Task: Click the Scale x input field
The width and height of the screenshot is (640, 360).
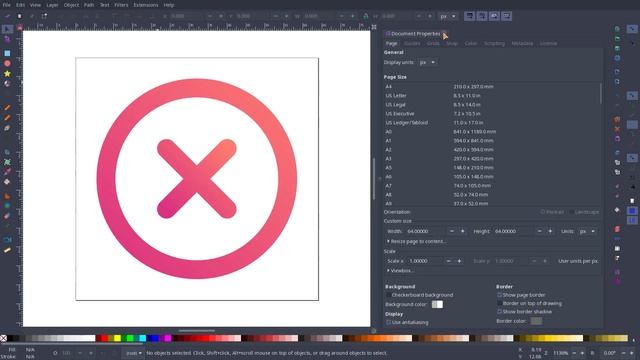Action: point(425,261)
